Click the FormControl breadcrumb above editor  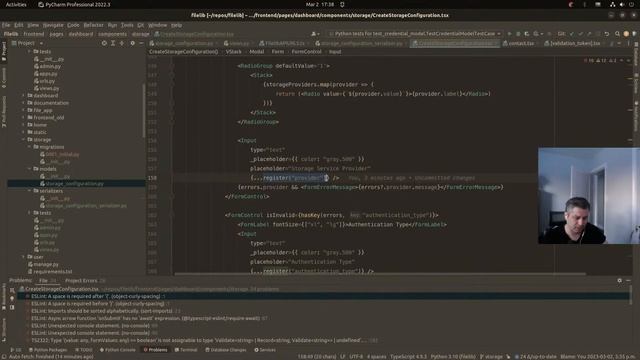[x=306, y=52]
